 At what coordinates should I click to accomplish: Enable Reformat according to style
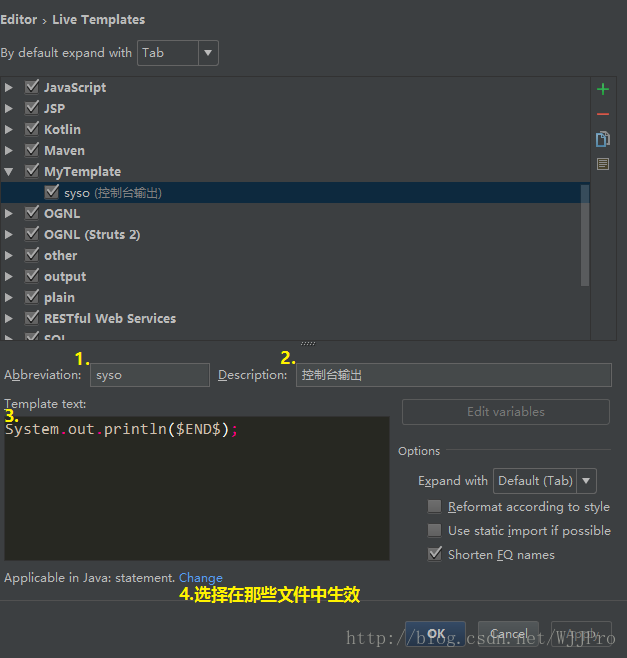(x=434, y=507)
